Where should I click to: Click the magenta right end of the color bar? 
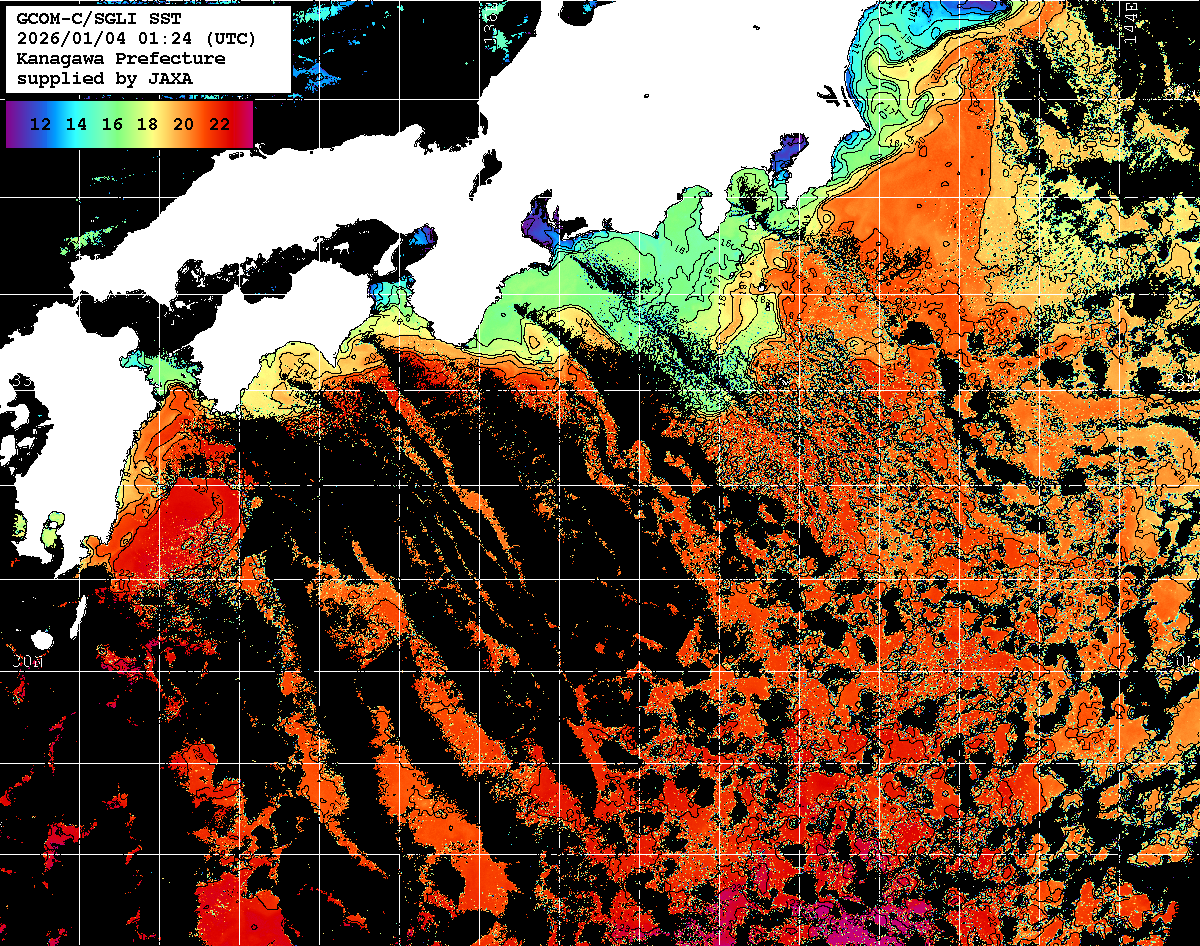coord(245,125)
